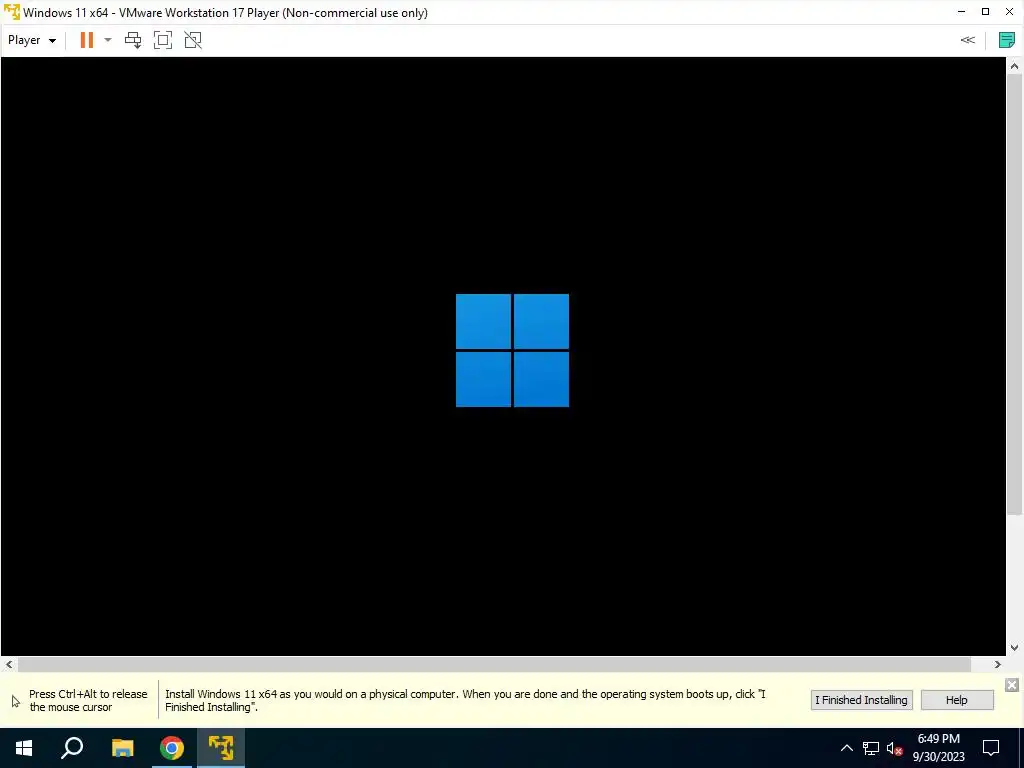Click the Windows 11 boot logo in the VM
Image resolution: width=1024 pixels, height=768 pixels.
coord(512,351)
